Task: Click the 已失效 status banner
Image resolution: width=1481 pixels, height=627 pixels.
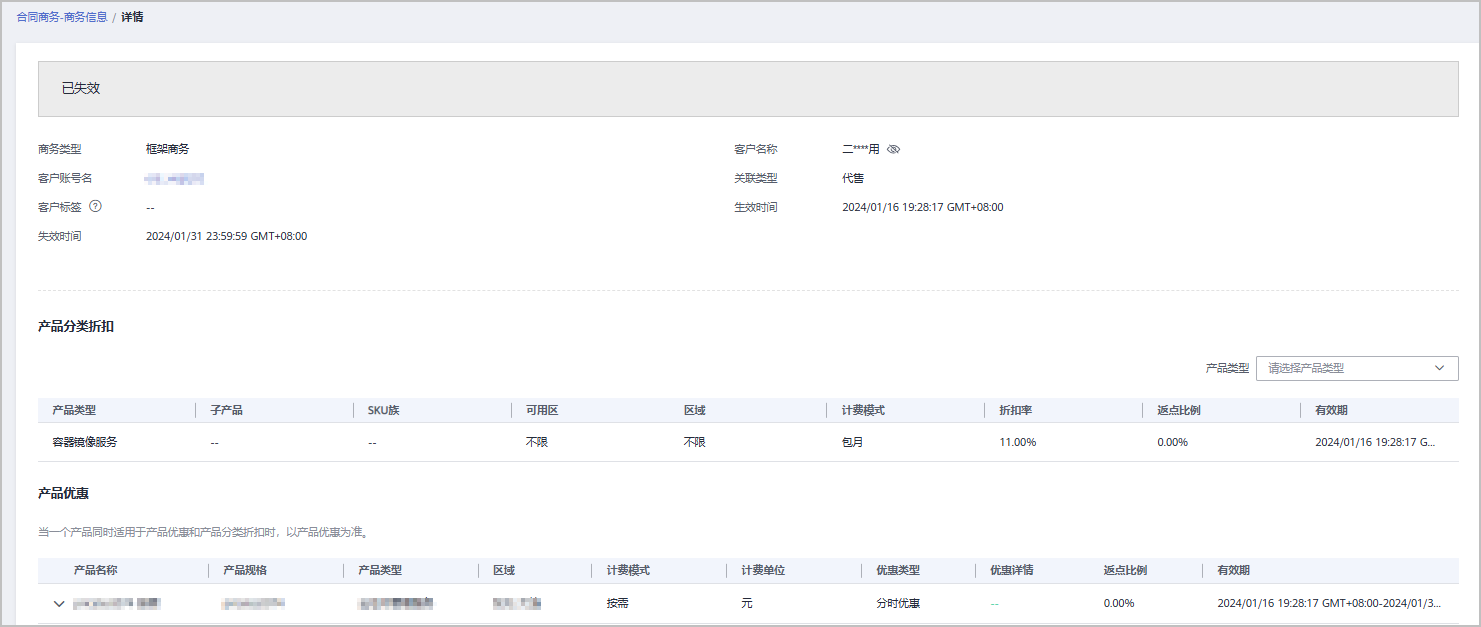Action: [x=81, y=88]
